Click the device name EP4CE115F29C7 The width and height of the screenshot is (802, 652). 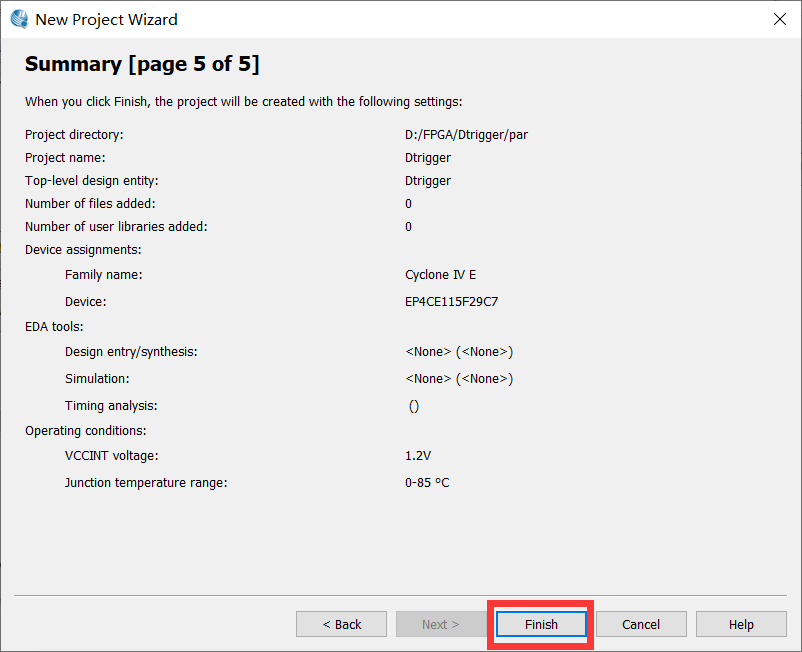[x=451, y=302]
